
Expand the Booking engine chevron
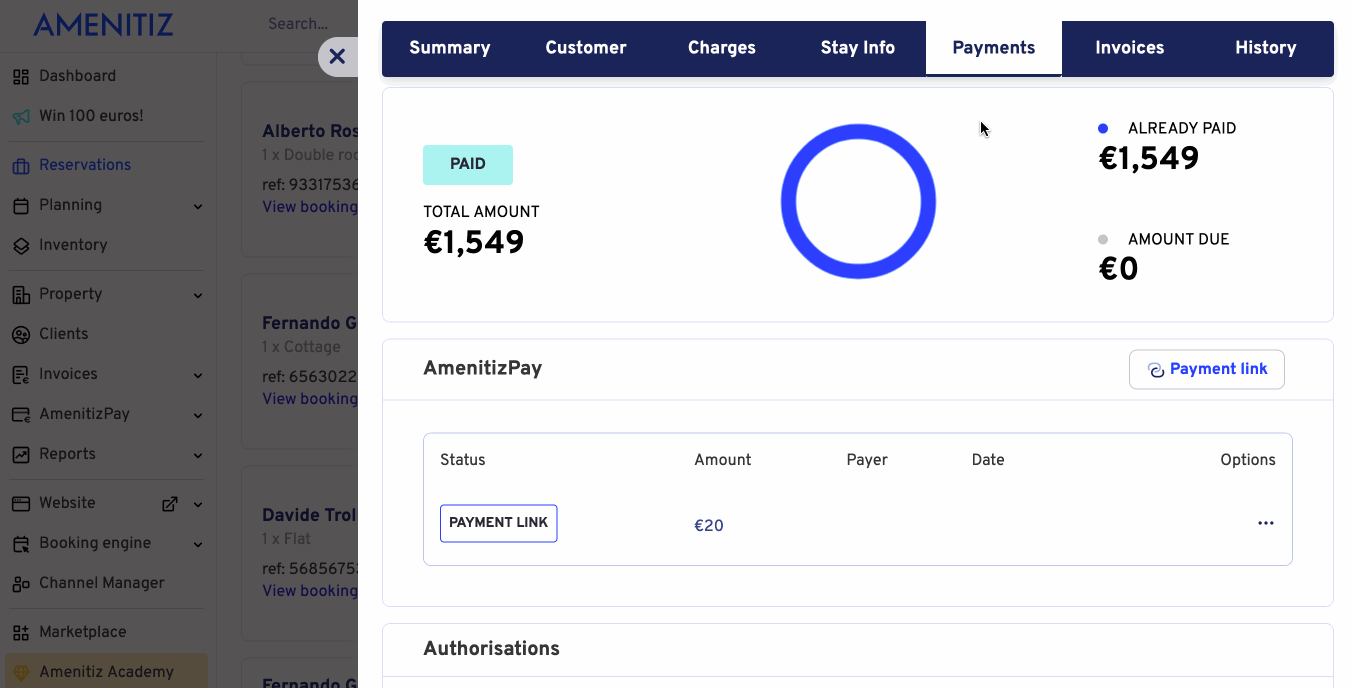(x=198, y=544)
